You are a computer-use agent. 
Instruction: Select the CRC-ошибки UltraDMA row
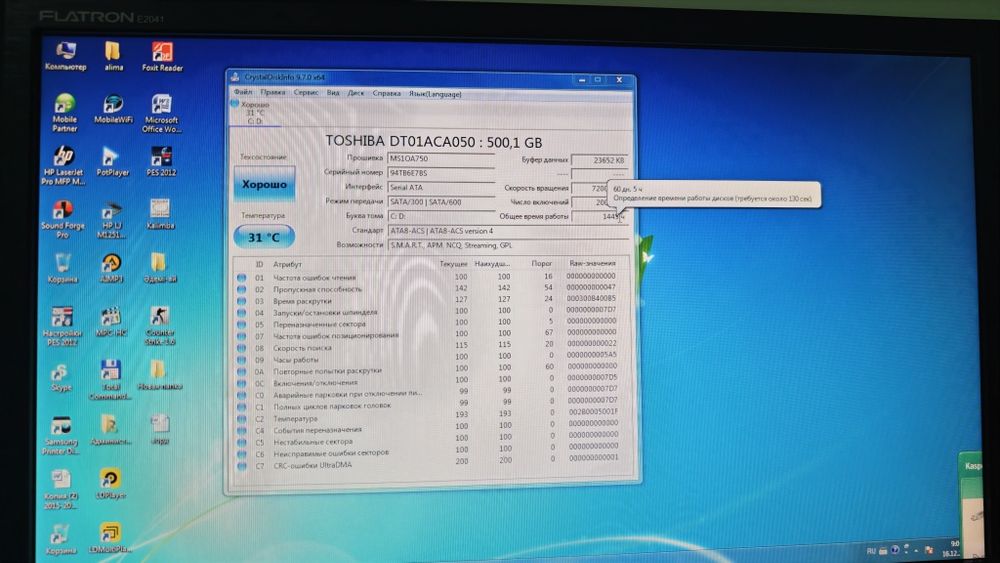427,464
